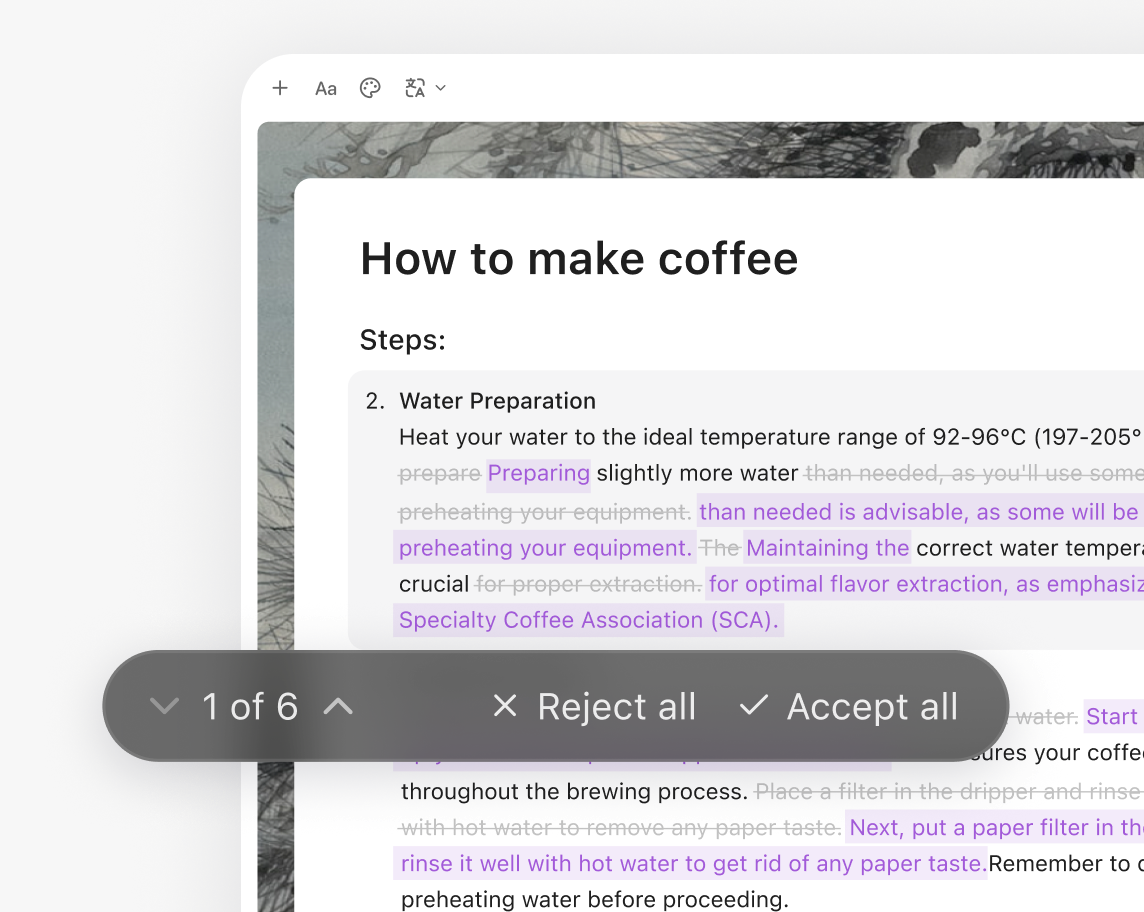Click the struck-through word 'prepare'
Screen dimensions: 1144x912
pos(440,474)
